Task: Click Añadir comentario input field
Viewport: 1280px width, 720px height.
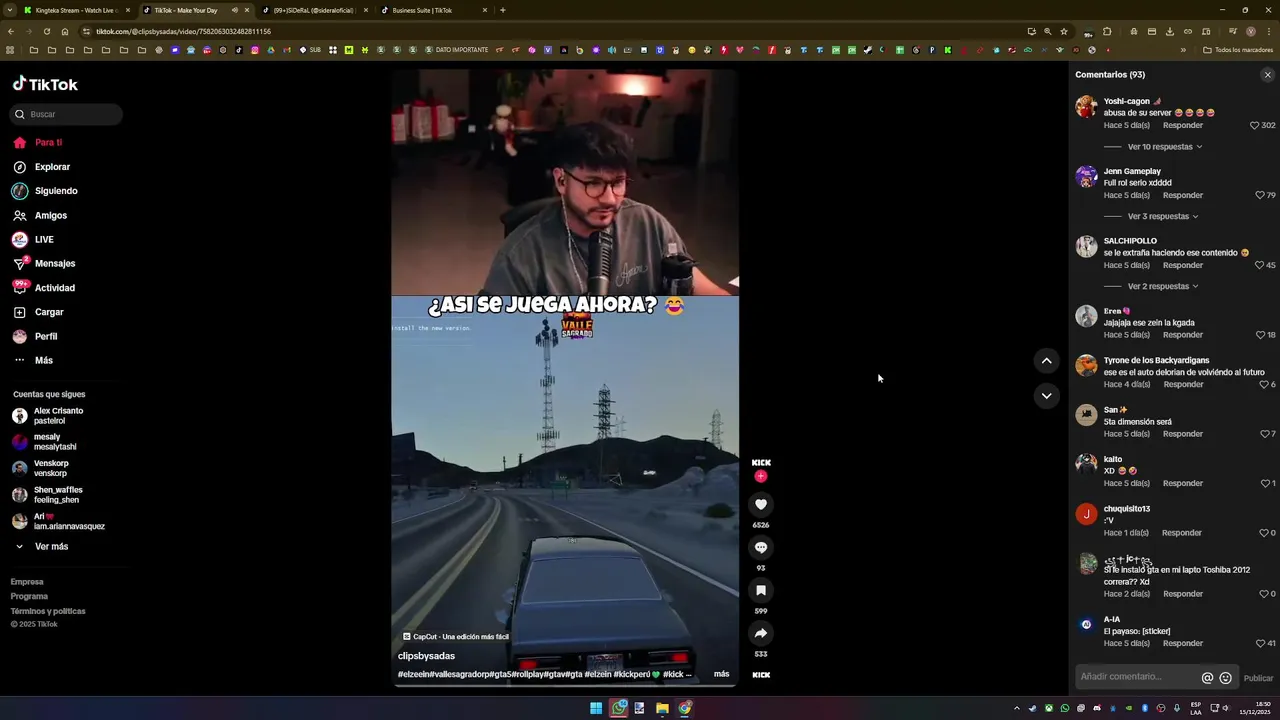Action: (x=1138, y=677)
